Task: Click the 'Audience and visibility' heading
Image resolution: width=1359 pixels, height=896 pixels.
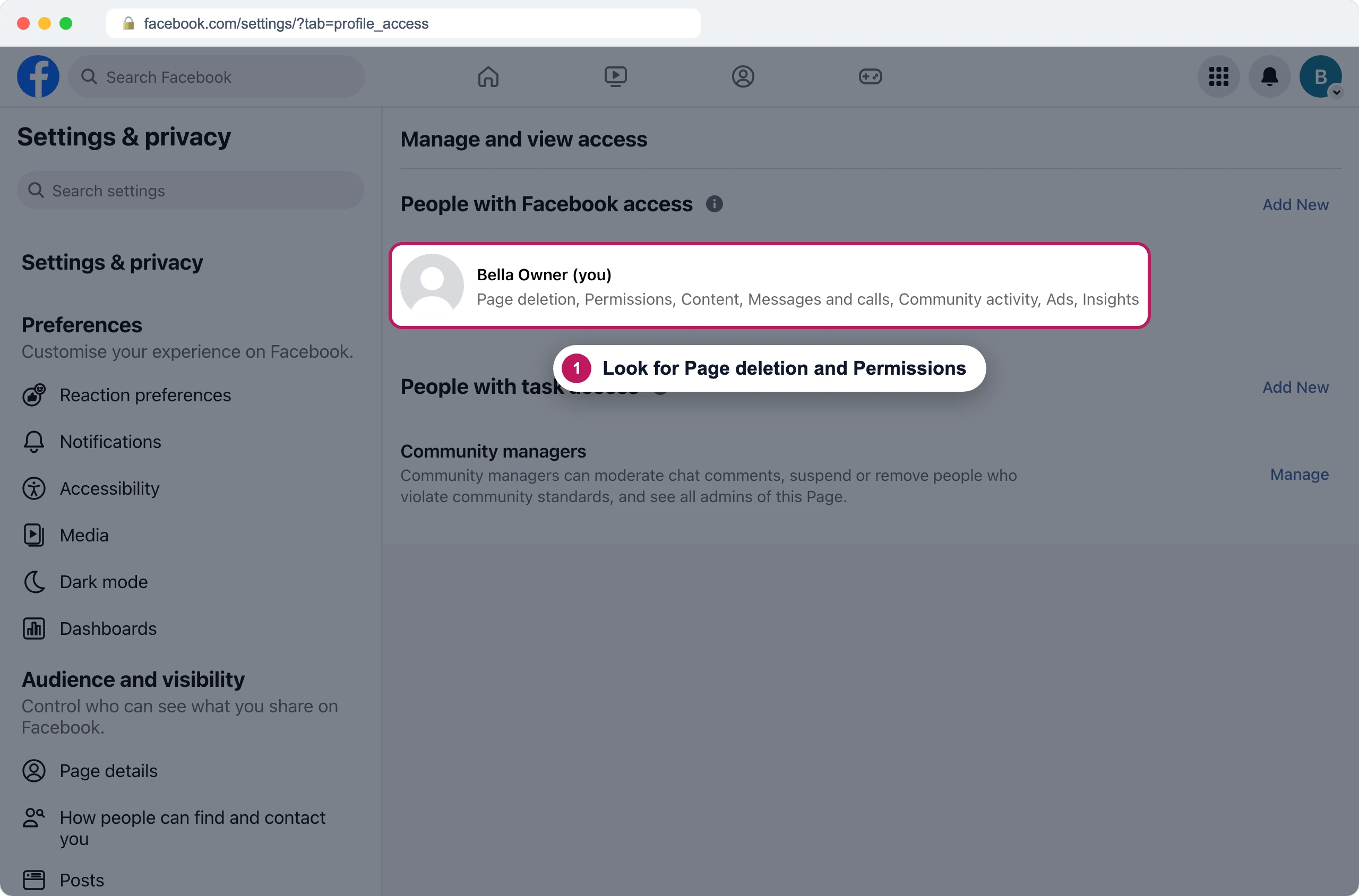Action: click(133, 679)
